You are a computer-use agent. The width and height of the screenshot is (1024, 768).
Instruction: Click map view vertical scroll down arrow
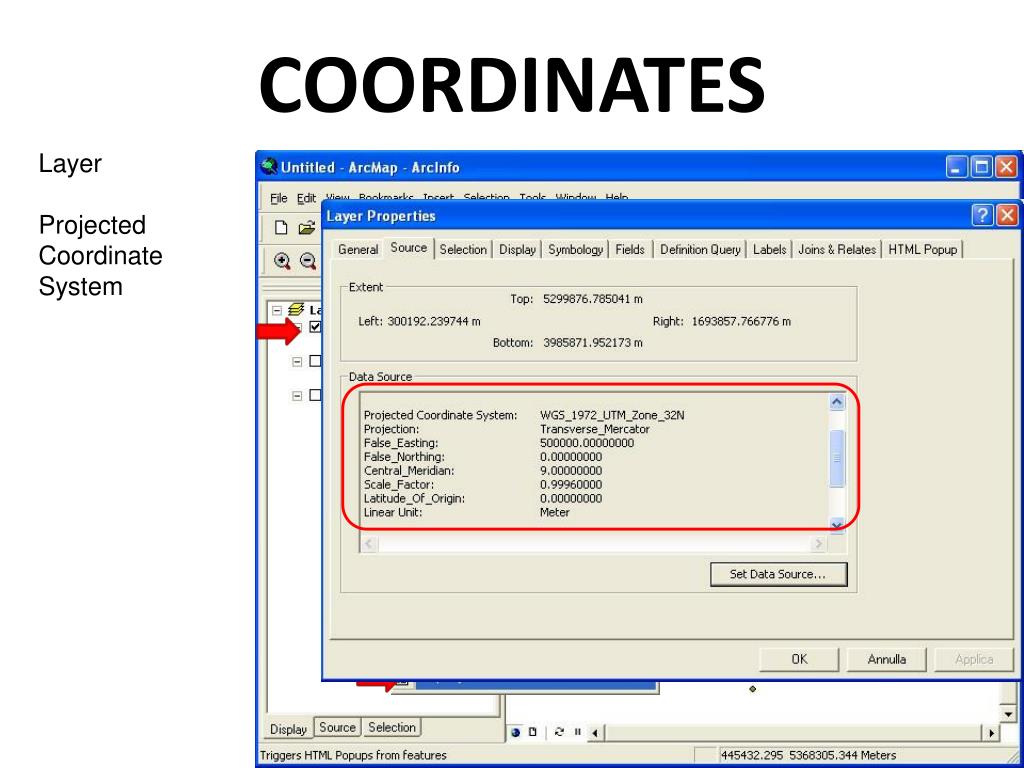point(1010,715)
